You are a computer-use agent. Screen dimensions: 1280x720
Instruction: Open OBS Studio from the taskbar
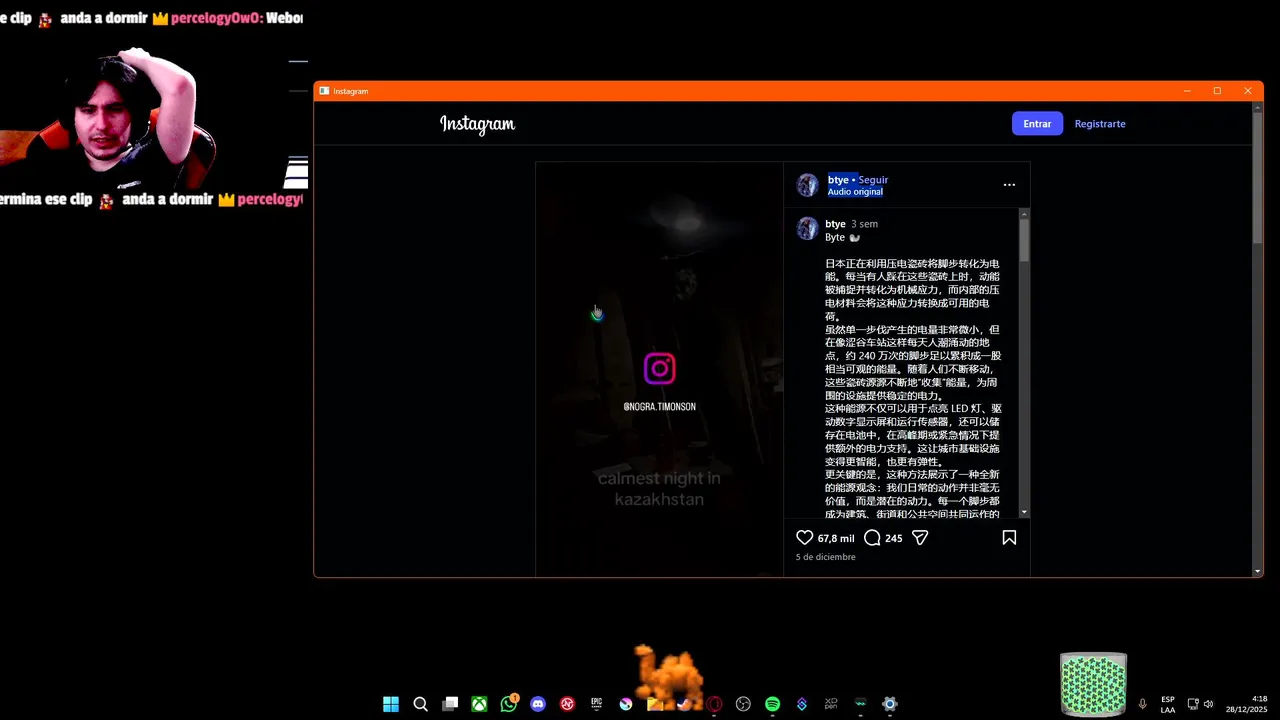tap(743, 704)
